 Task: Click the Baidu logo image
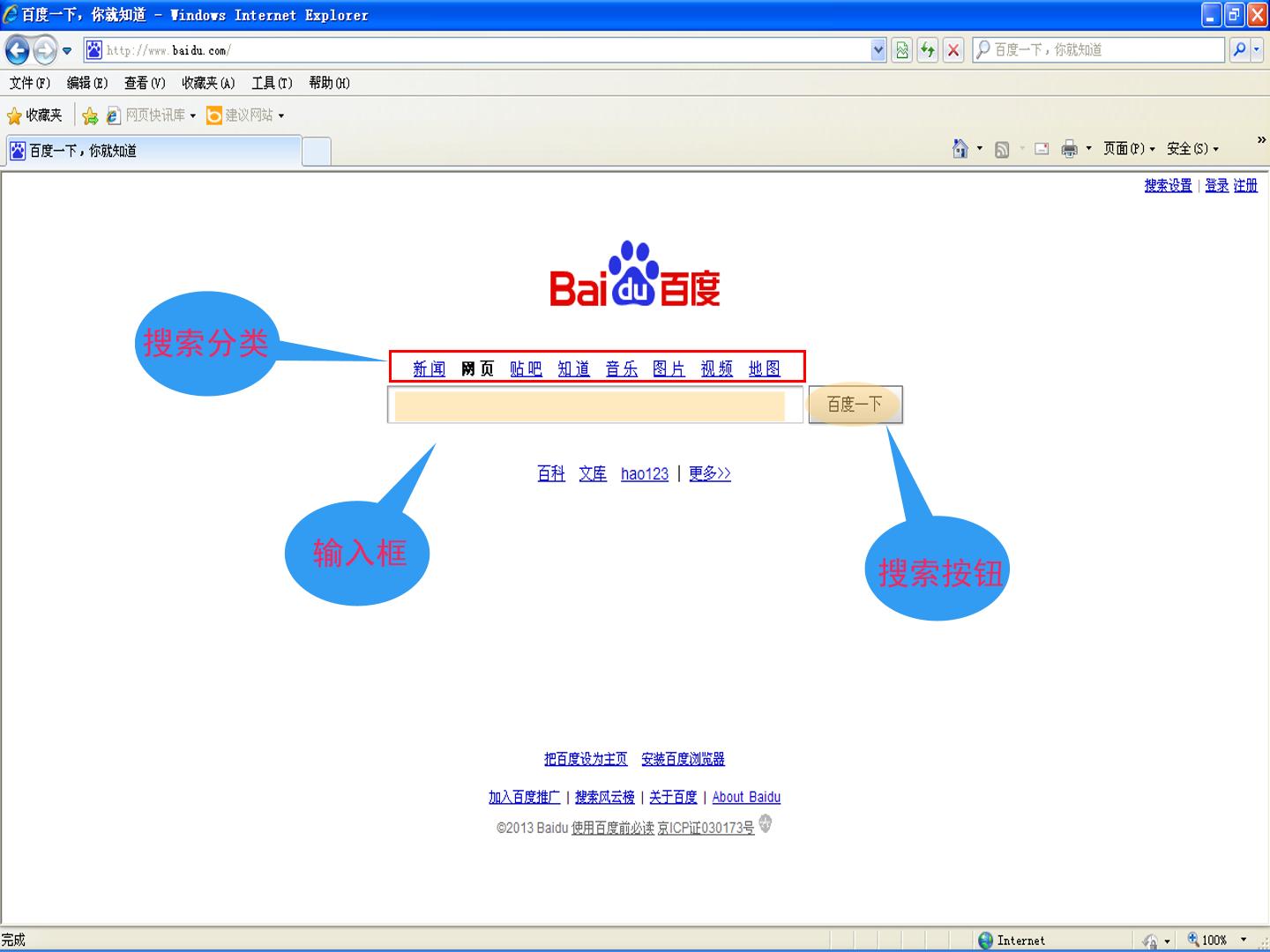(x=635, y=274)
